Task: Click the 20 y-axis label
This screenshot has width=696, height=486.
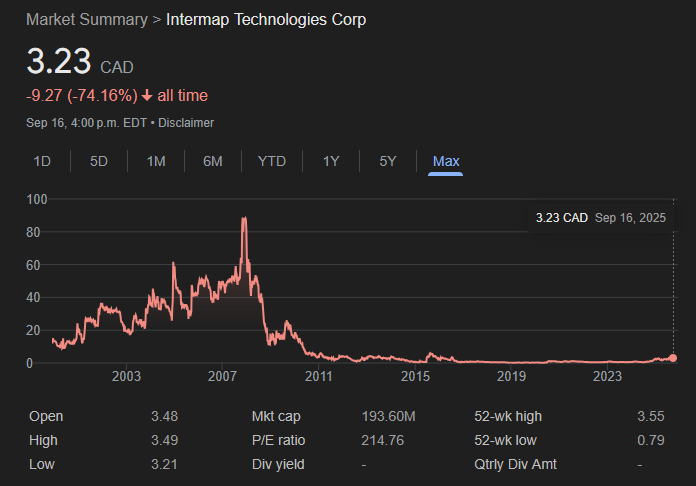Action: (x=33, y=330)
